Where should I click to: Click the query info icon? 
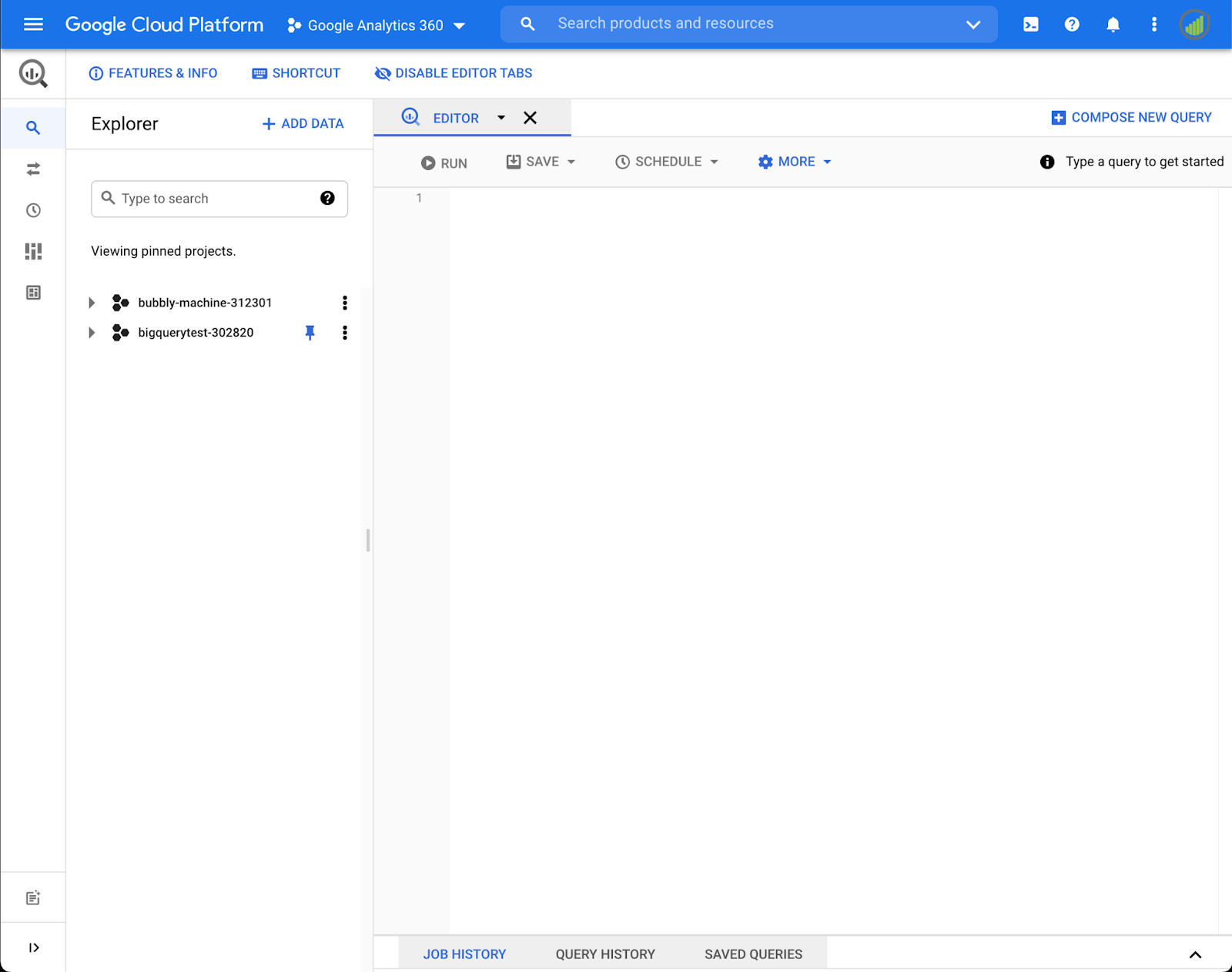click(x=1047, y=162)
